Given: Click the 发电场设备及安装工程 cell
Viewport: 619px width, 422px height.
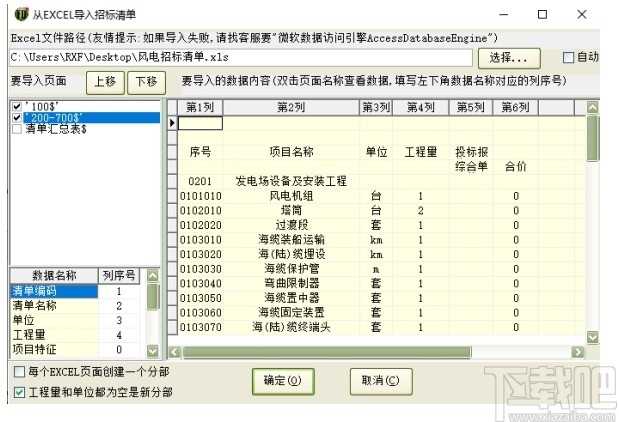Looking at the screenshot, I should tap(291, 181).
